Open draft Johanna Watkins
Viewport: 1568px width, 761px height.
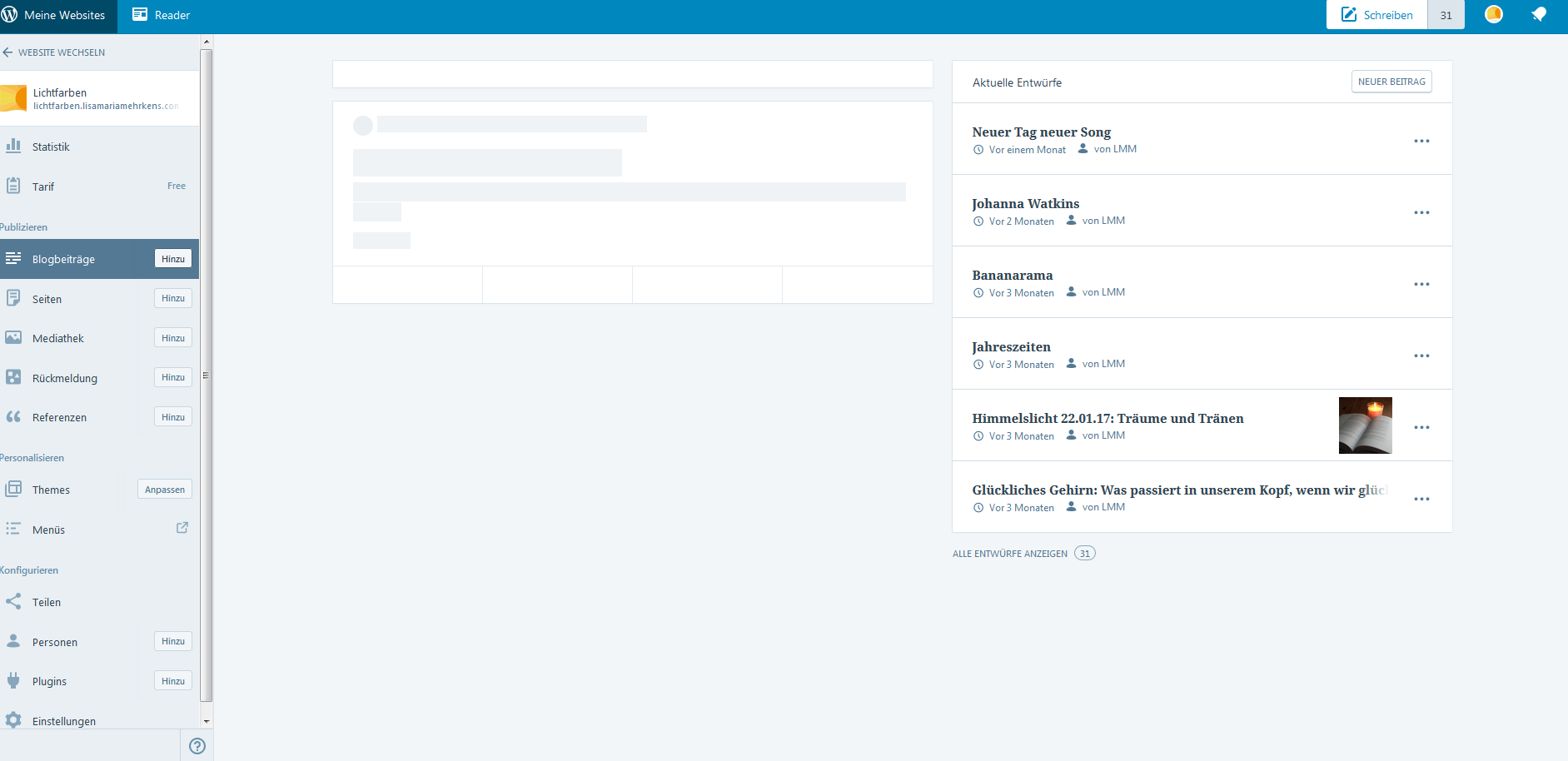pyautogui.click(x=1025, y=203)
